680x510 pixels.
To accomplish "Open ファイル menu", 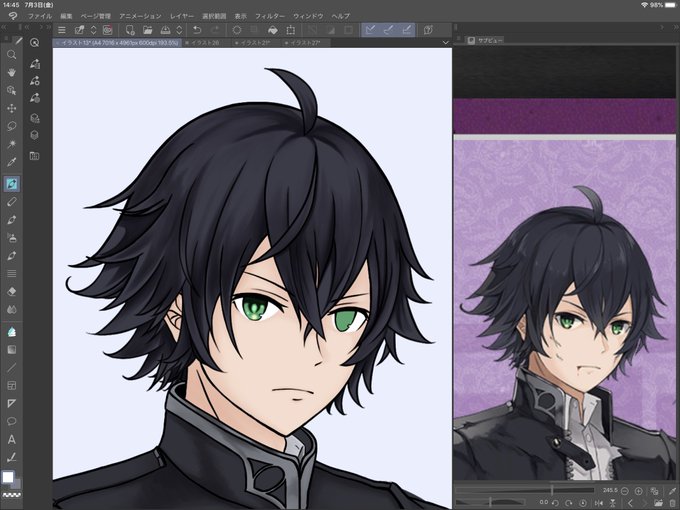I will 40,16.
